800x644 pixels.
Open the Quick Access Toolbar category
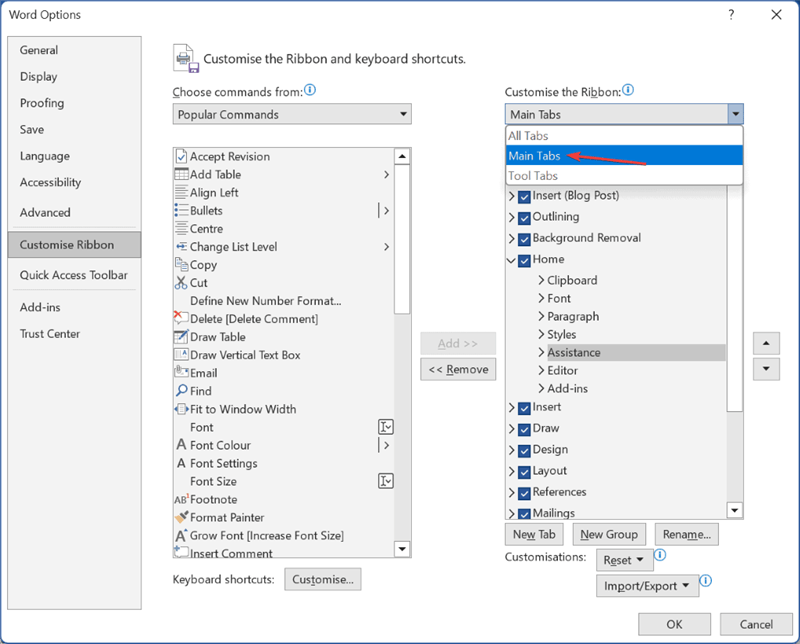pyautogui.click(x=74, y=275)
